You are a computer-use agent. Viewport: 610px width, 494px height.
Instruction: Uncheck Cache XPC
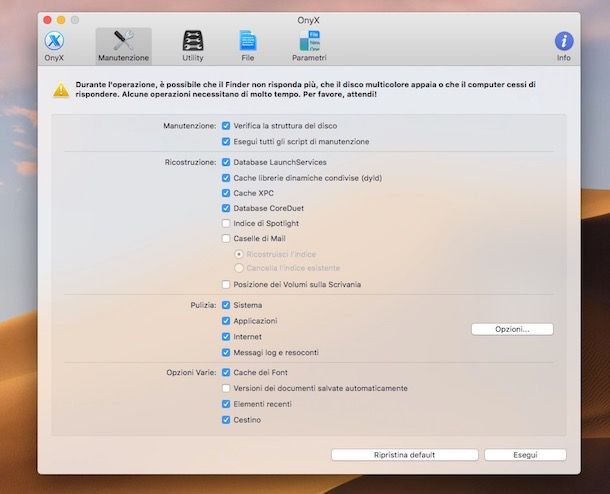point(226,193)
